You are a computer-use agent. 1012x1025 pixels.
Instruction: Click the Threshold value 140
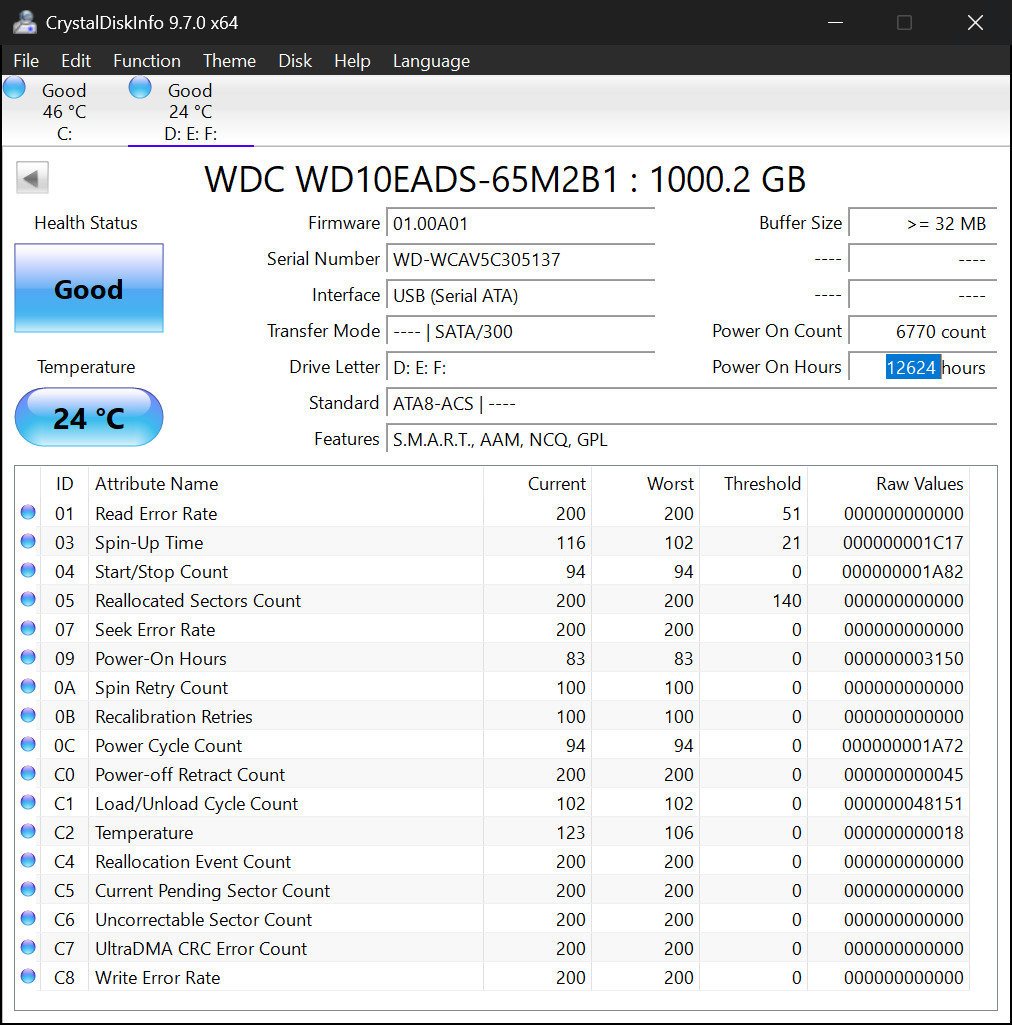[786, 601]
